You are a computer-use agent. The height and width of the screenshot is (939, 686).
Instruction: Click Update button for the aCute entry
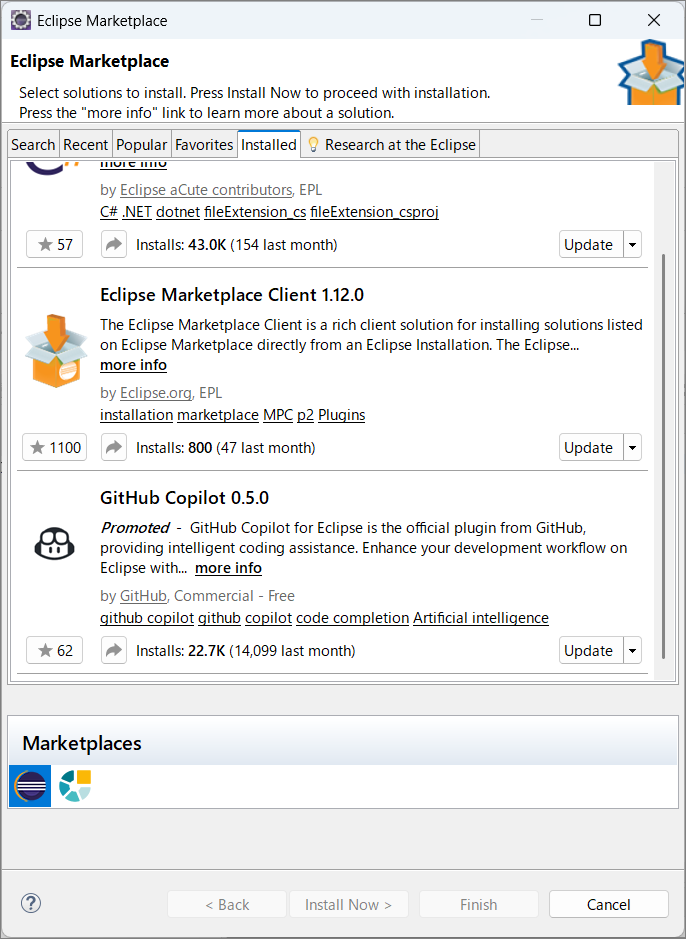click(591, 244)
